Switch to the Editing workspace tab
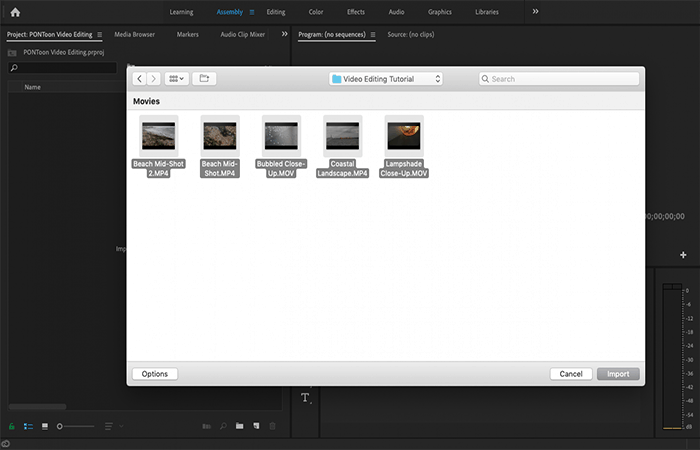The width and height of the screenshot is (700, 450). [276, 12]
